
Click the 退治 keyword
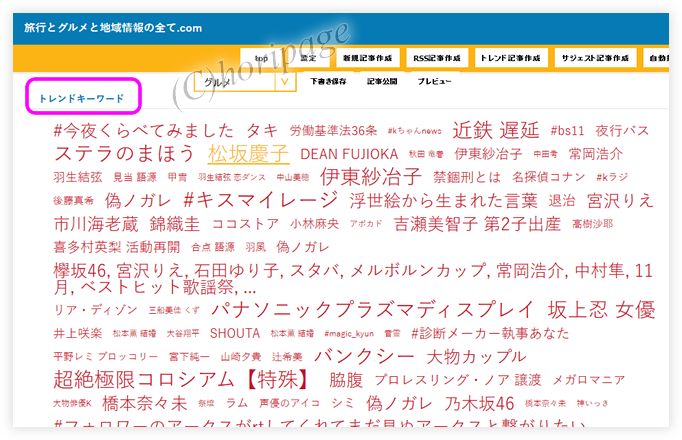tap(562, 200)
